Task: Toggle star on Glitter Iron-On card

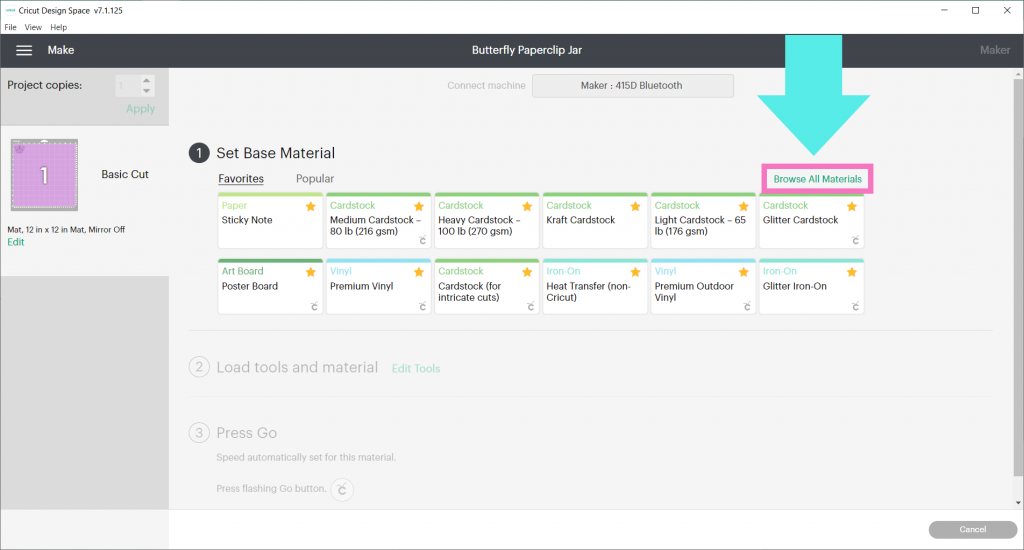Action: [x=852, y=272]
